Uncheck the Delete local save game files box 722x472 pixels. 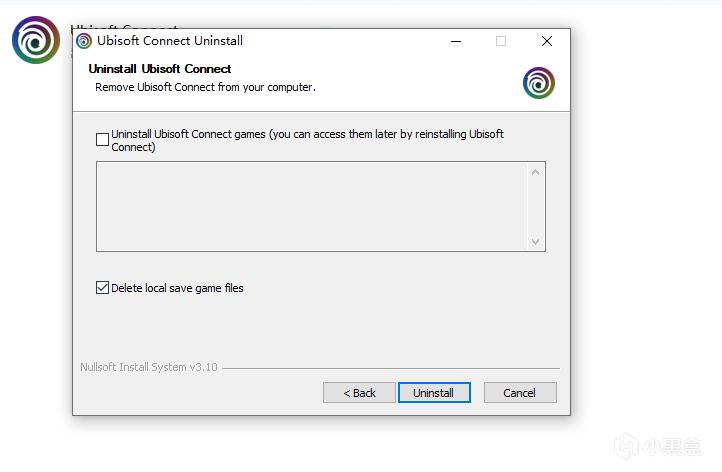tap(102, 288)
